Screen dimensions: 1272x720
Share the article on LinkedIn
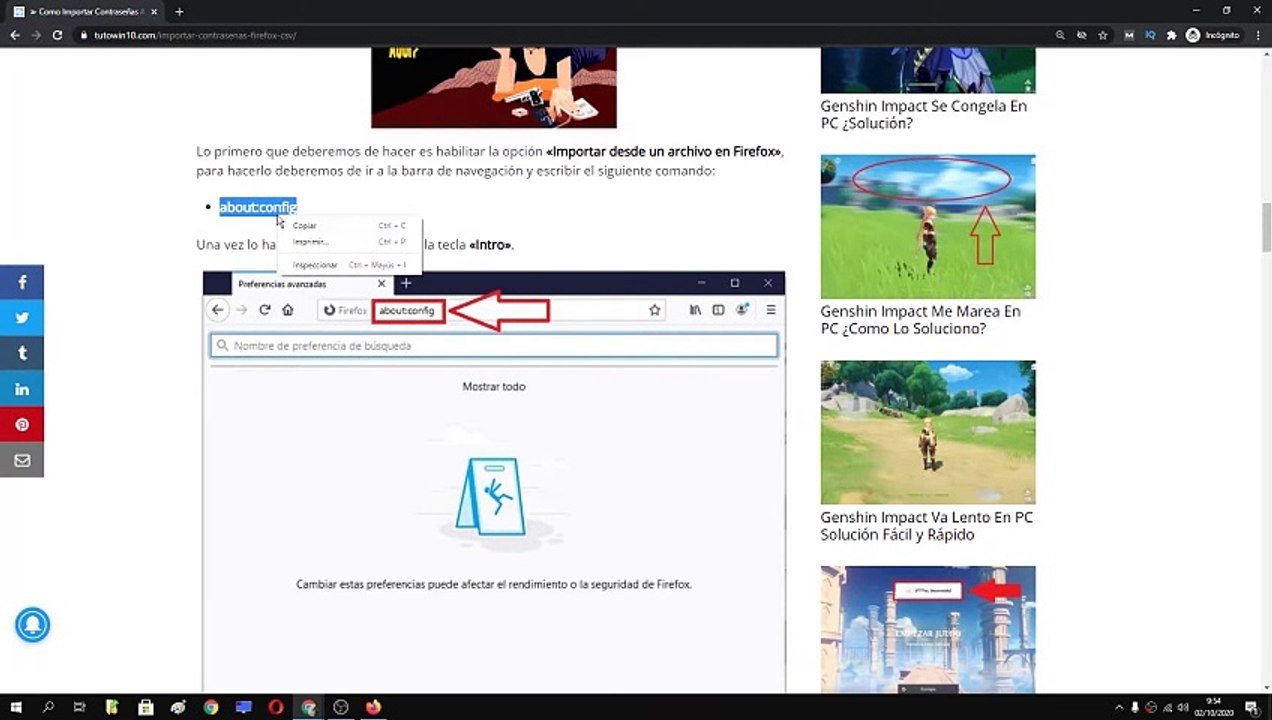click(22, 389)
